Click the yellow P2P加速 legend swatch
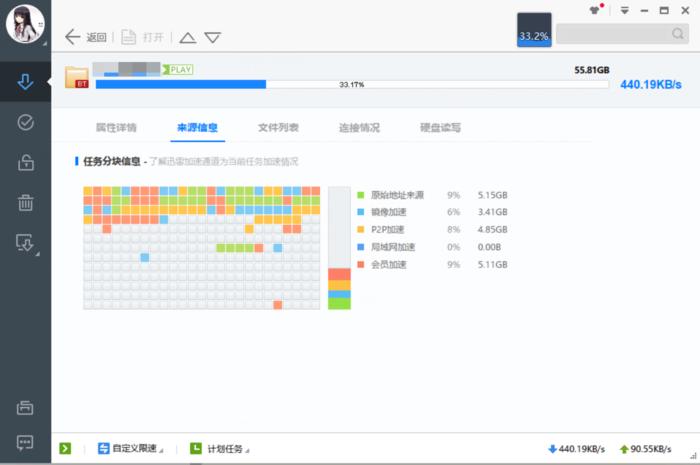Viewport: 700px width, 465px height. [361, 229]
